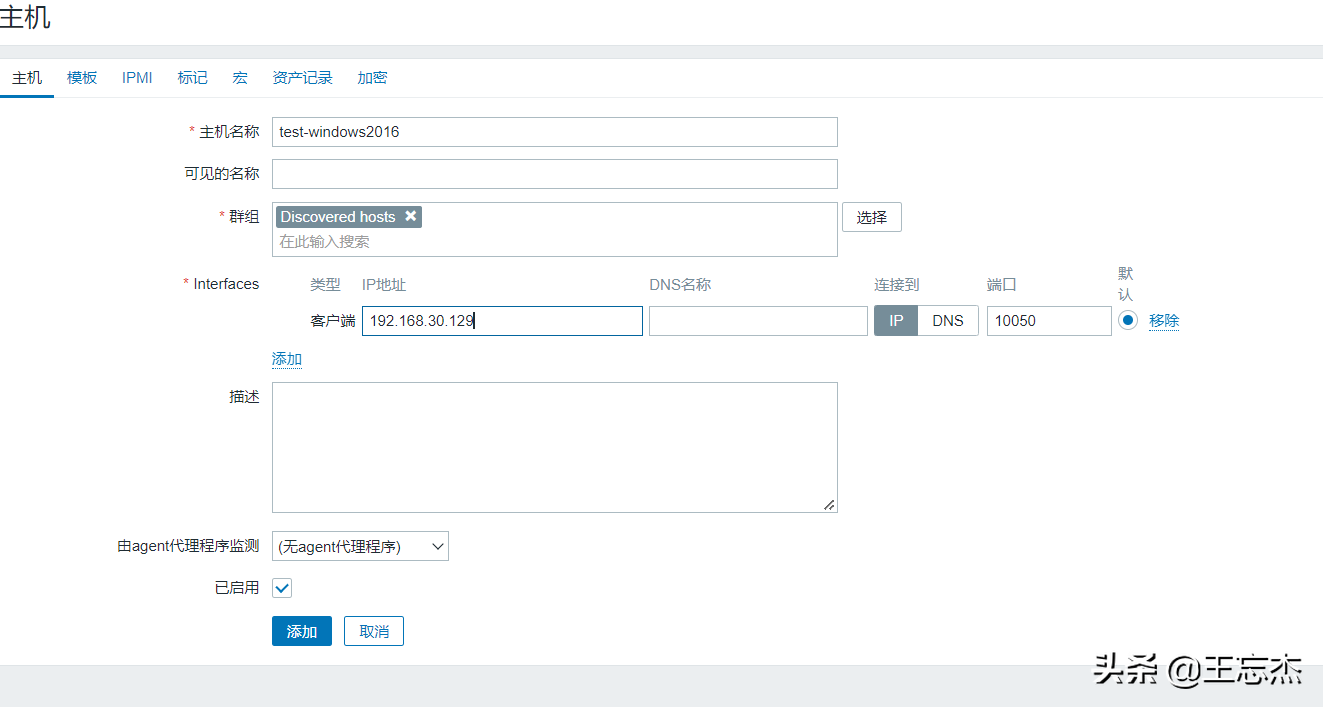
Task: Switch to the 资产记录 tab
Action: (302, 77)
